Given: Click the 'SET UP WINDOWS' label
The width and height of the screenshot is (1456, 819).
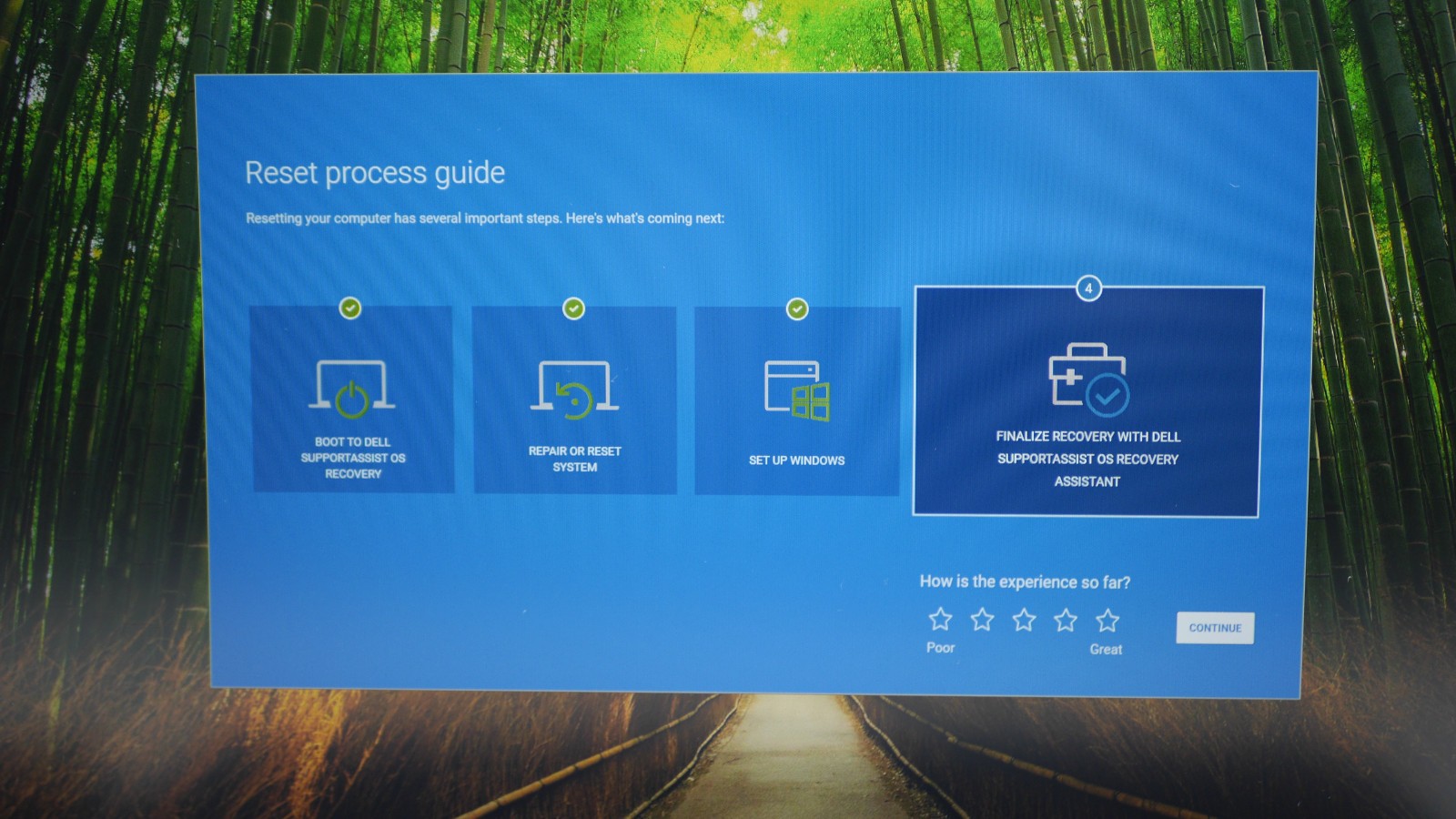Looking at the screenshot, I should click(797, 460).
